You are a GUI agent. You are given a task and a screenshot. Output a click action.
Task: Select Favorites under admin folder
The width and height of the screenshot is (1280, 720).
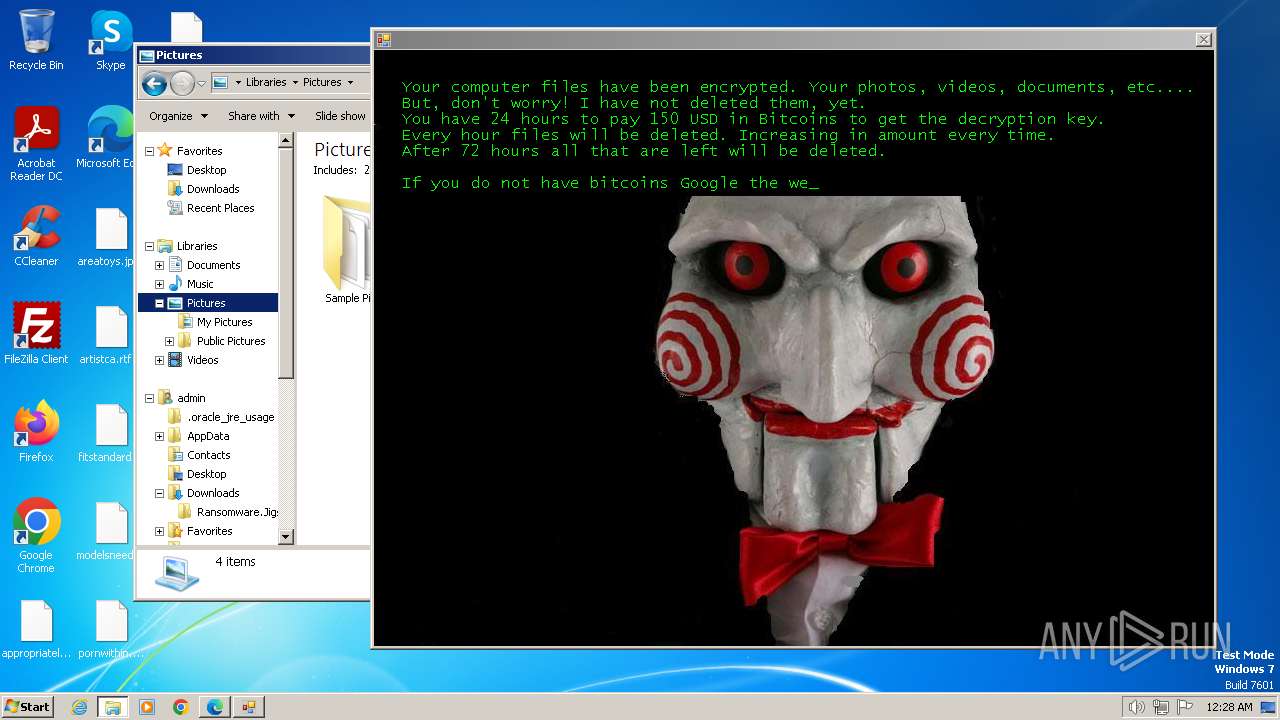[209, 531]
